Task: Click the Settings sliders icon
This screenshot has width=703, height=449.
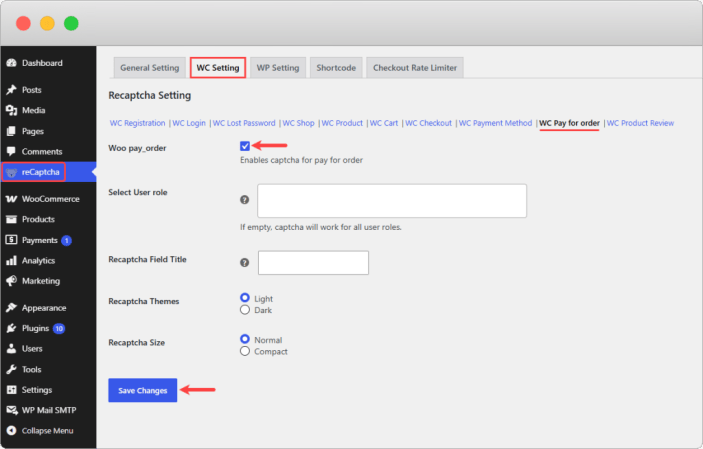Action: (11, 390)
